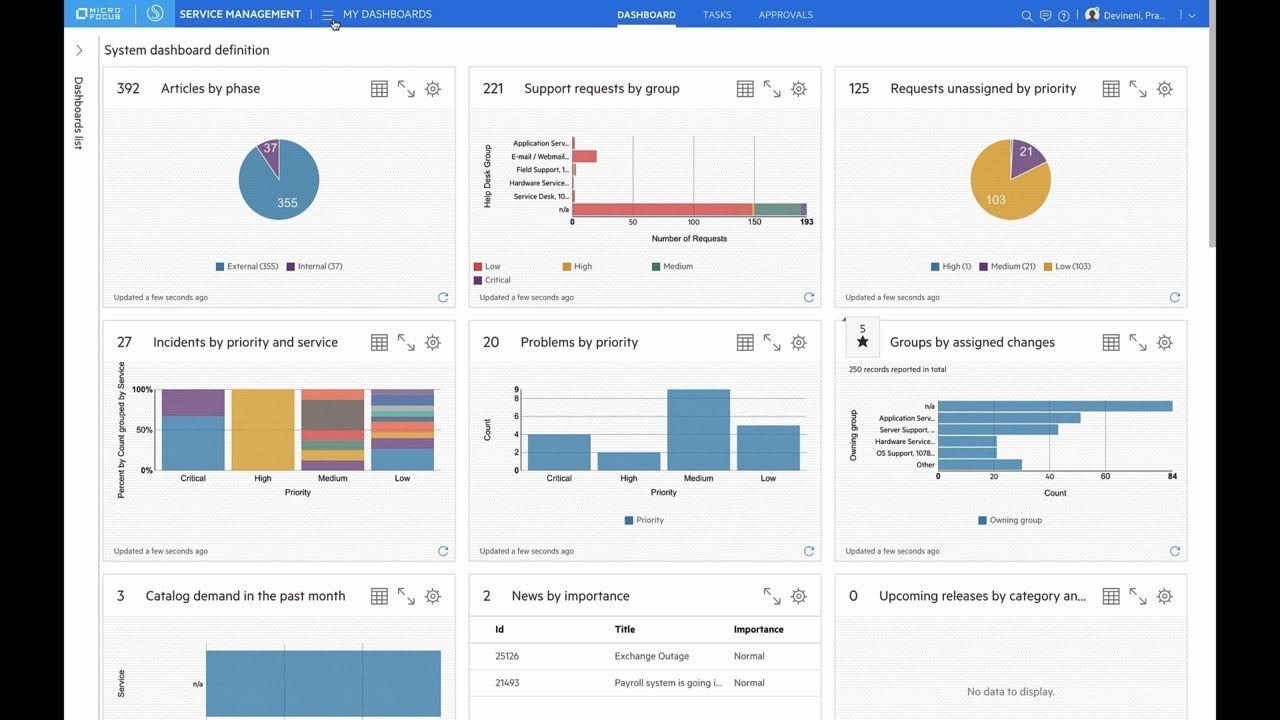Expand the News by importance widget

[772, 596]
